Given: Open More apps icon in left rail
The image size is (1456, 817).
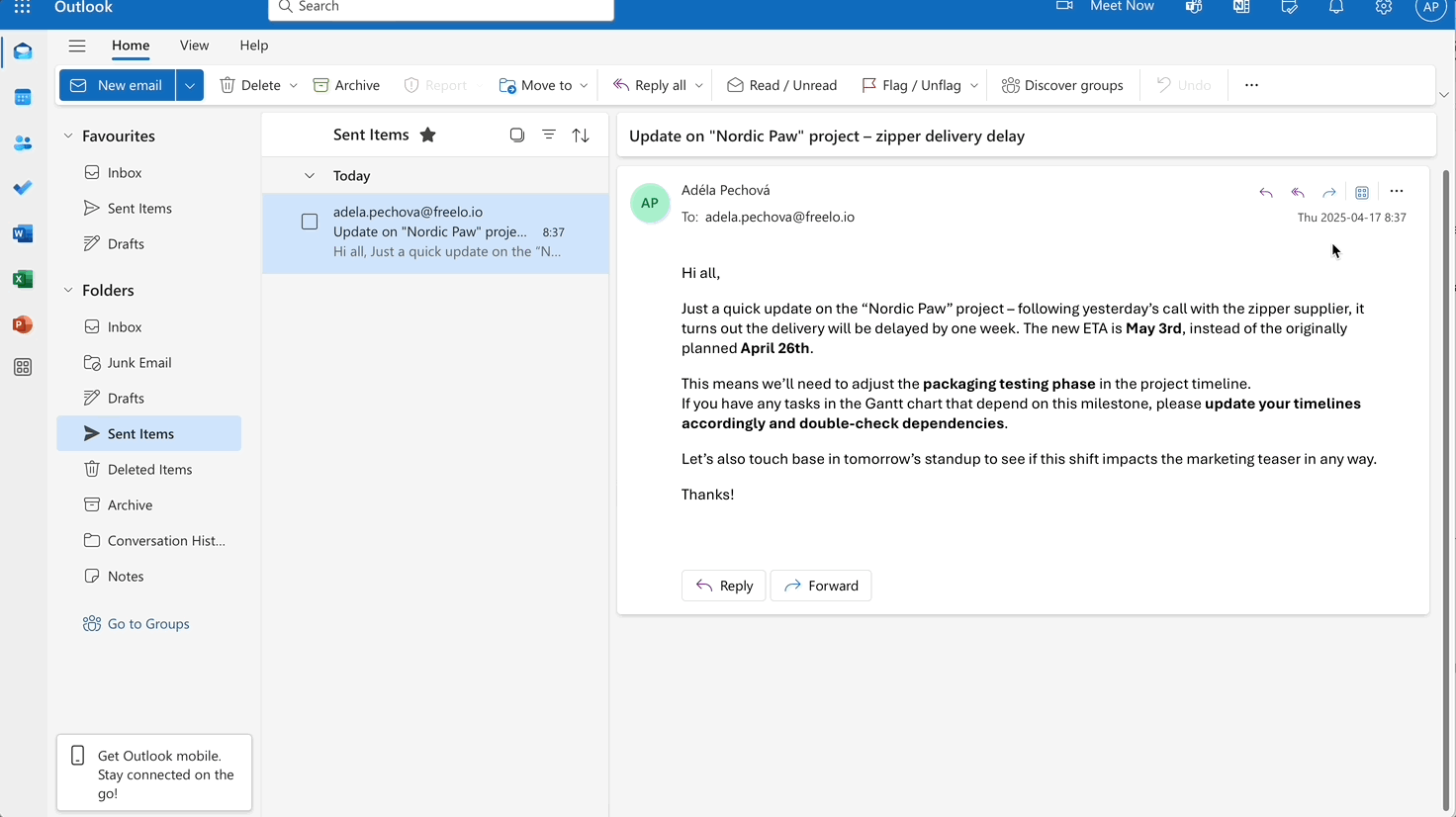Looking at the screenshot, I should click(23, 367).
